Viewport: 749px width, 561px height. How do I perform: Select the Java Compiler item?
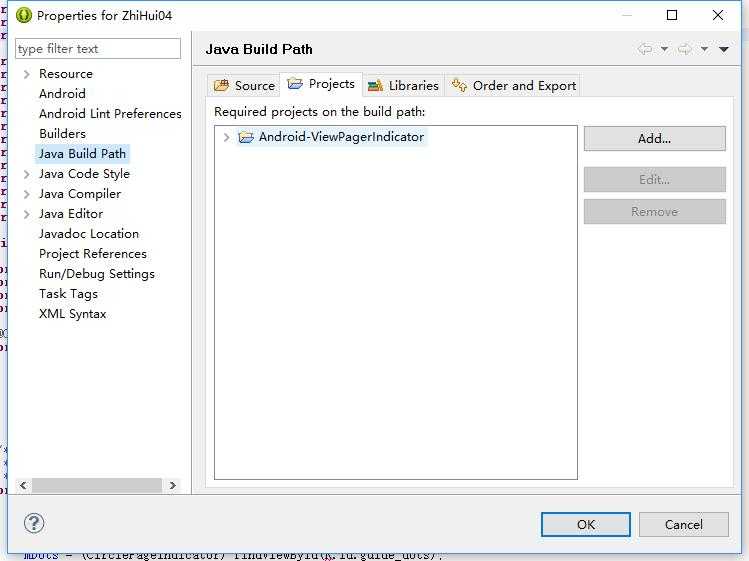(80, 194)
